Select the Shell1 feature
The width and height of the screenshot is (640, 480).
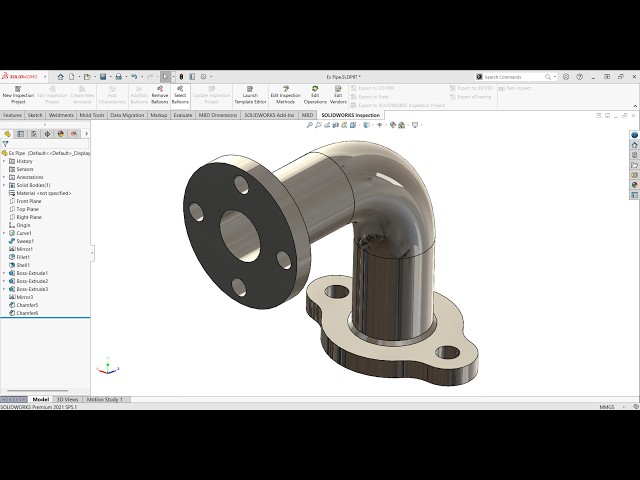tap(20, 265)
